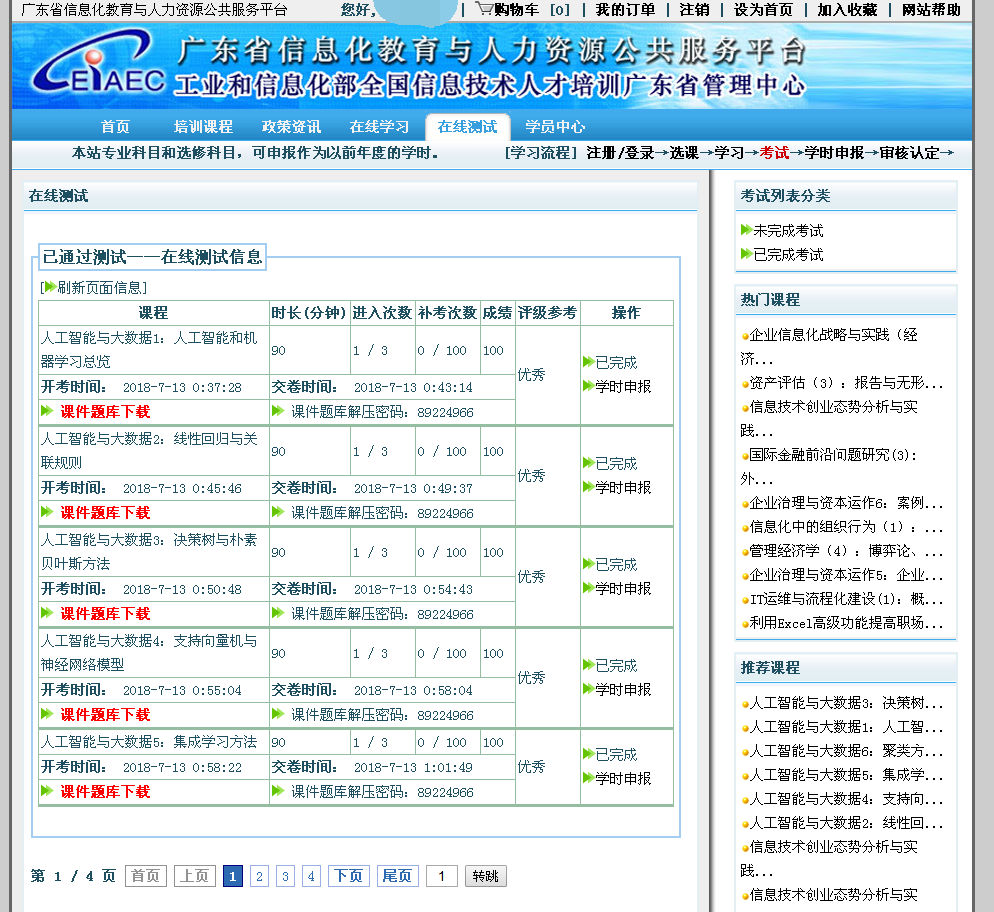Viewport: 994px width, 912px height.
Task: Click the shopping cart icon in top bar
Action: click(x=484, y=9)
